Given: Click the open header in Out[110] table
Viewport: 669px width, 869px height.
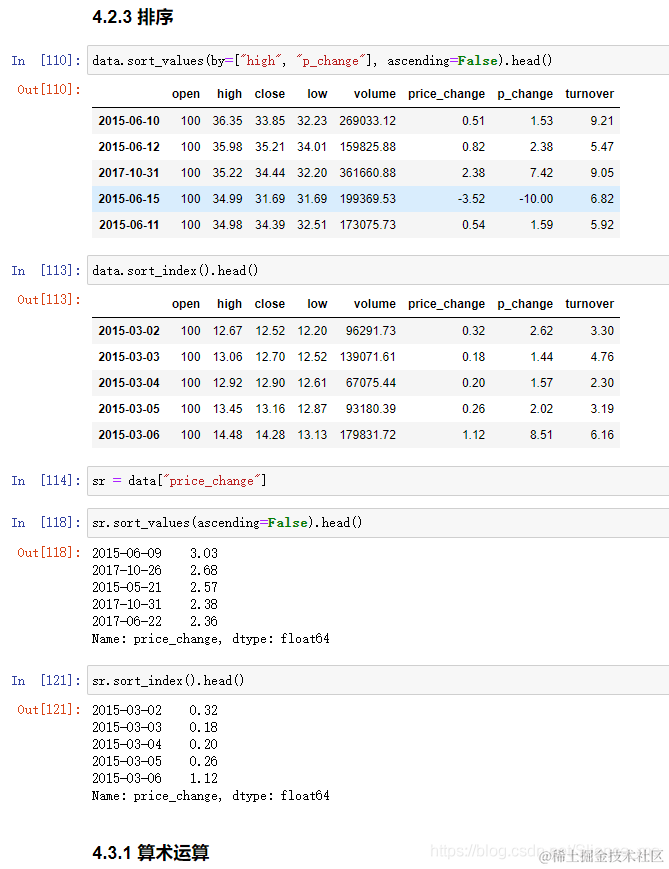Looking at the screenshot, I should tap(186, 94).
